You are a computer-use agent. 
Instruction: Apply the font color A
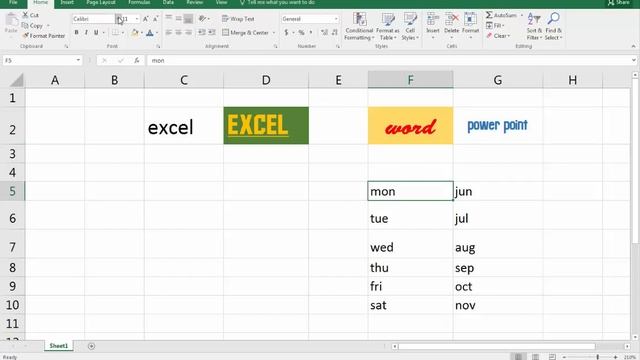150,32
